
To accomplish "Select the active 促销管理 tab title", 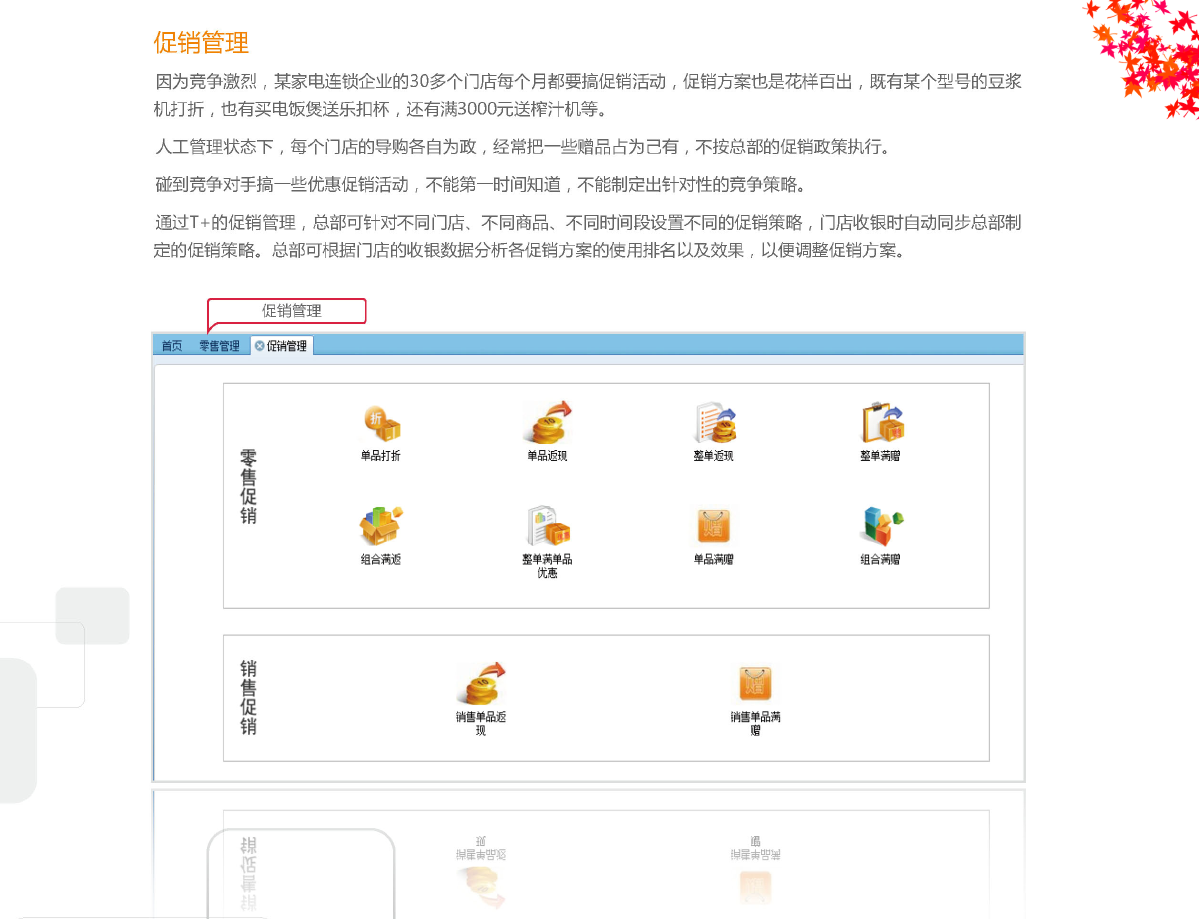I will pos(287,346).
